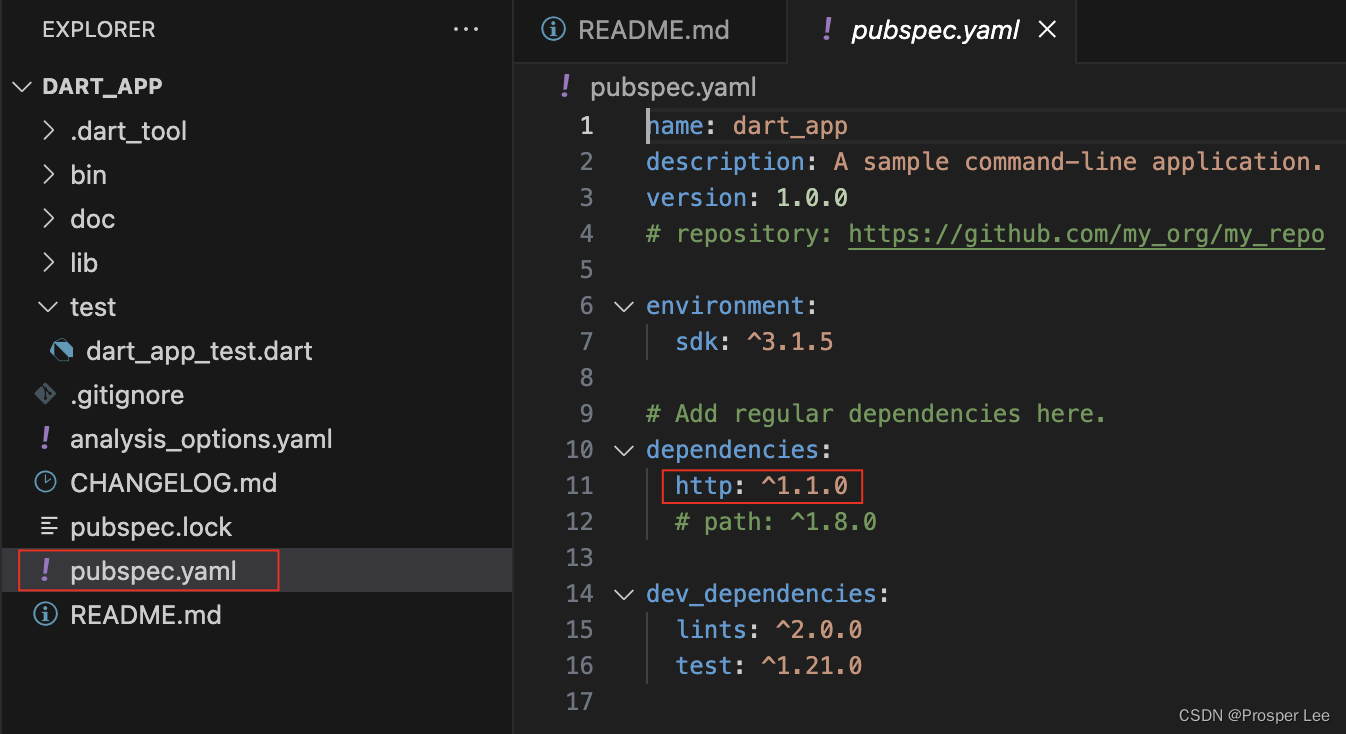The height and width of the screenshot is (734, 1346).
Task: Select the pubspec.yaml editor tab
Action: (x=934, y=30)
